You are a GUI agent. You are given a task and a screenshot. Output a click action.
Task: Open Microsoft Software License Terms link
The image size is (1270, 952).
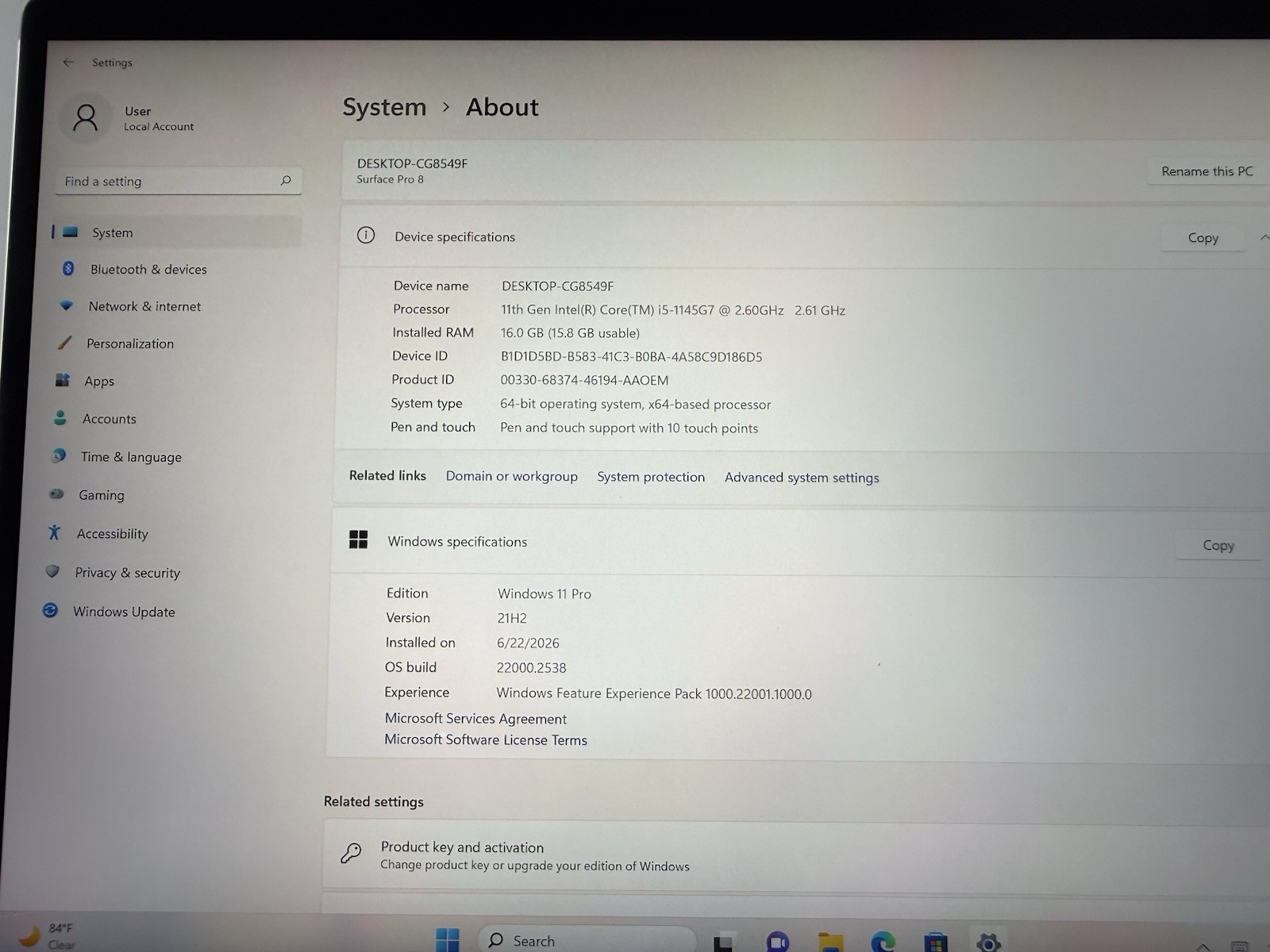pos(486,740)
